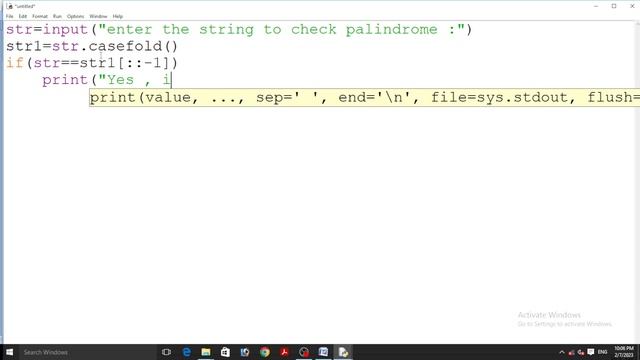Open Microsoft Store from taskbar

(225, 352)
